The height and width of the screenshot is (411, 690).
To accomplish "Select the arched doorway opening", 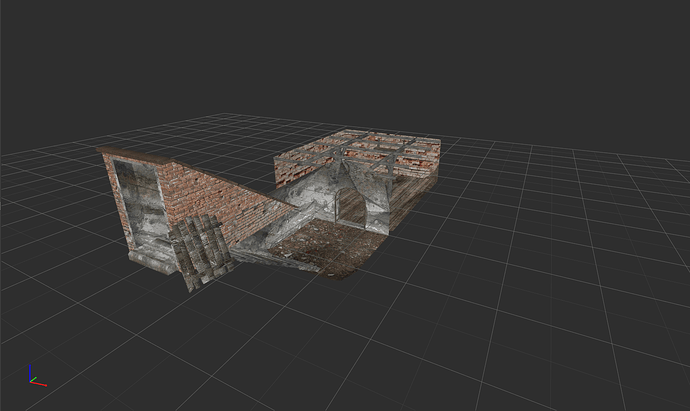I will click(351, 208).
